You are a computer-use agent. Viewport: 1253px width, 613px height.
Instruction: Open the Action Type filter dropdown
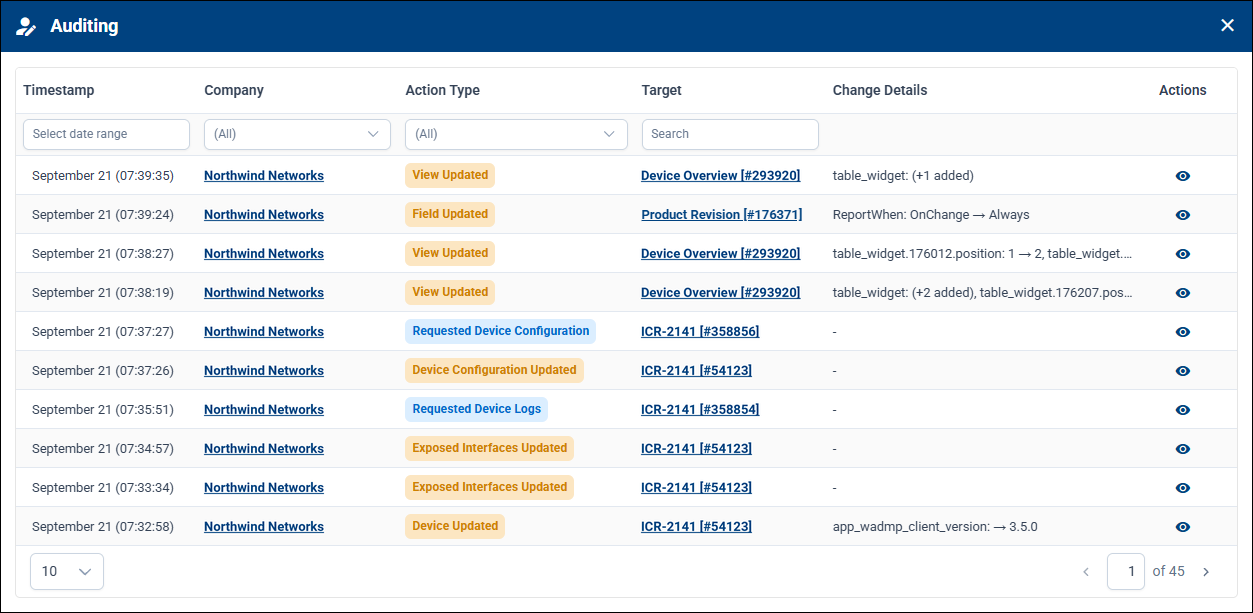click(516, 134)
